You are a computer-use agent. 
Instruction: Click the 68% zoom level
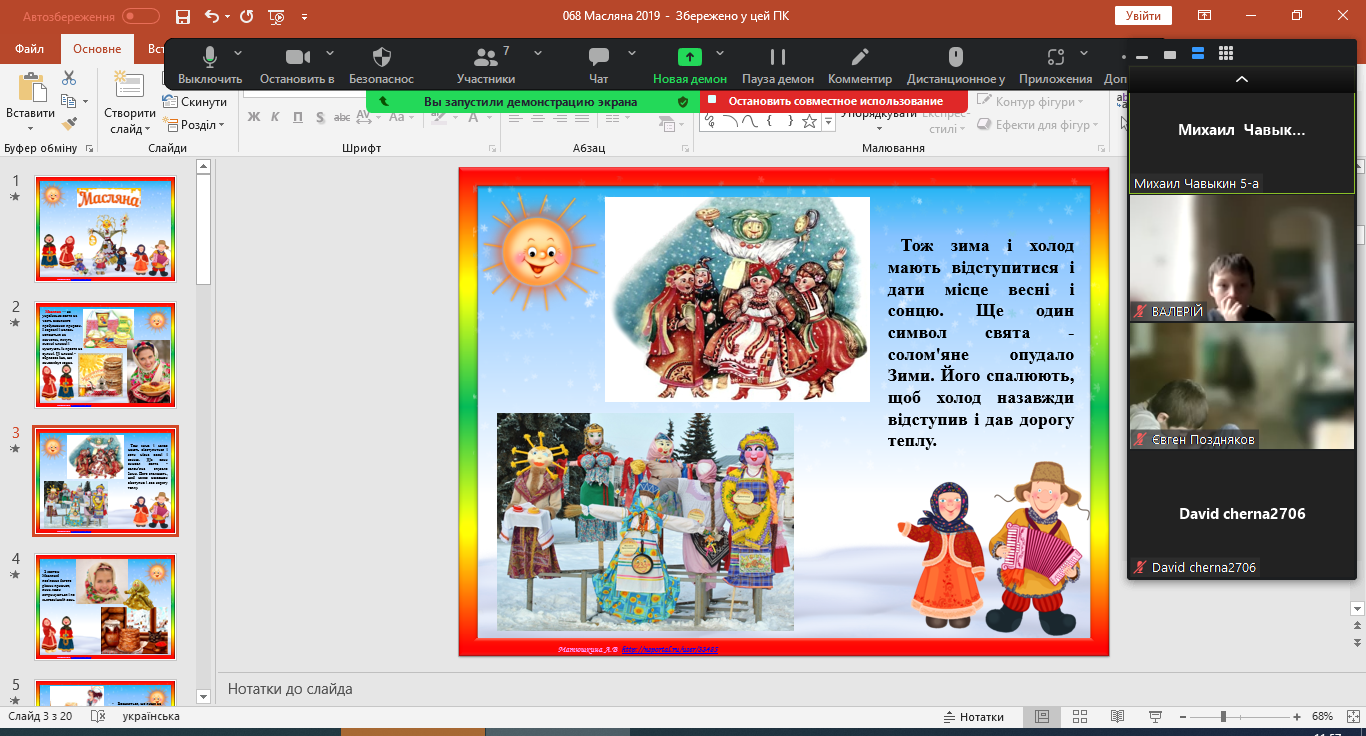pos(1322,717)
